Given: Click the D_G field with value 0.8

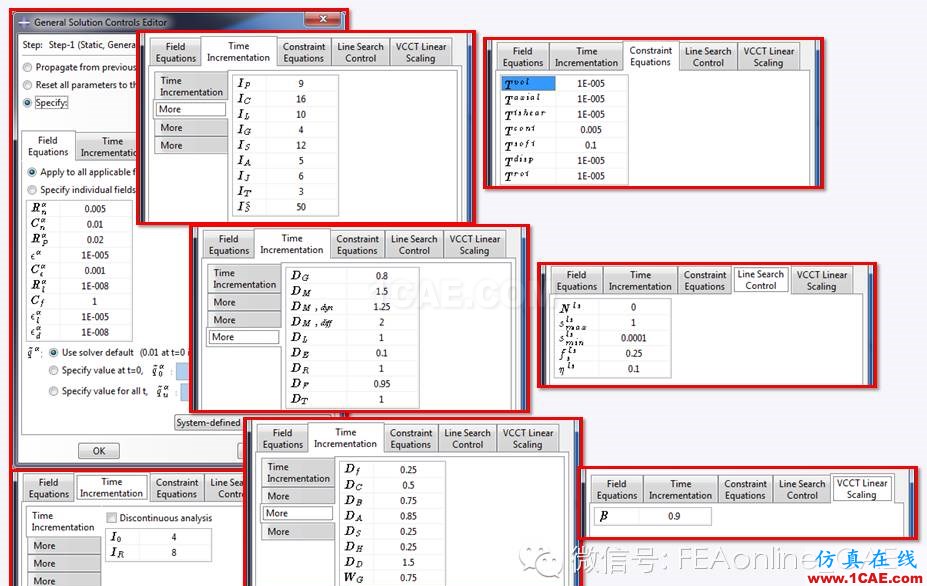Looking at the screenshot, I should pos(381,276).
